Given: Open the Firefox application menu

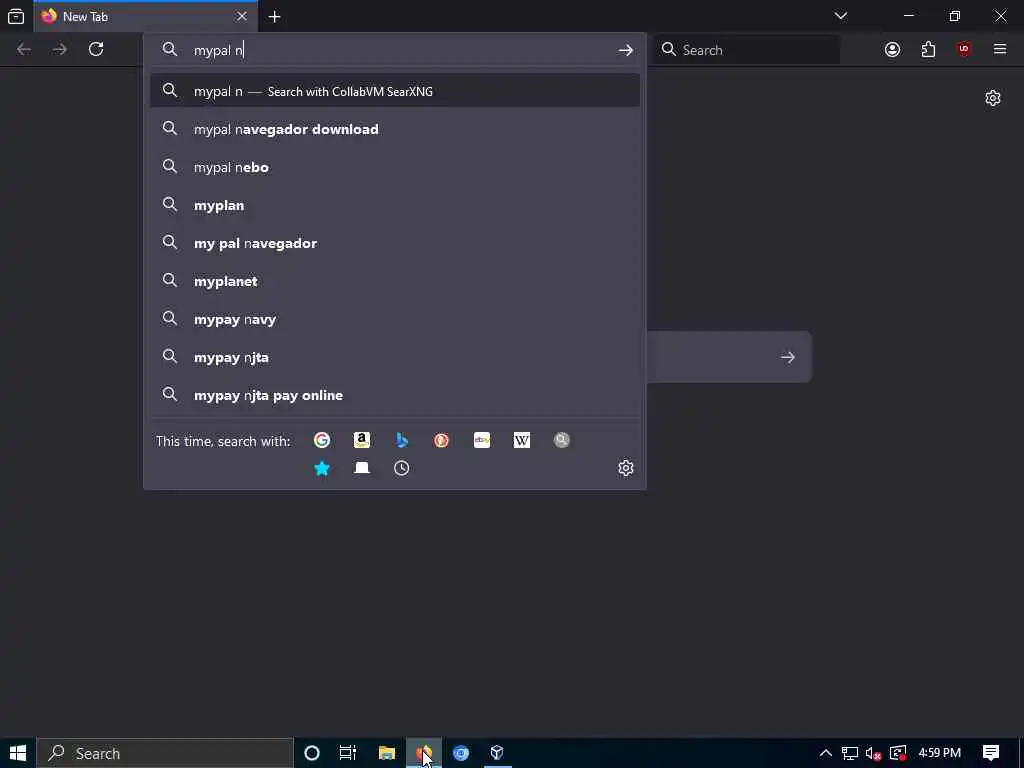Looking at the screenshot, I should click(1000, 49).
